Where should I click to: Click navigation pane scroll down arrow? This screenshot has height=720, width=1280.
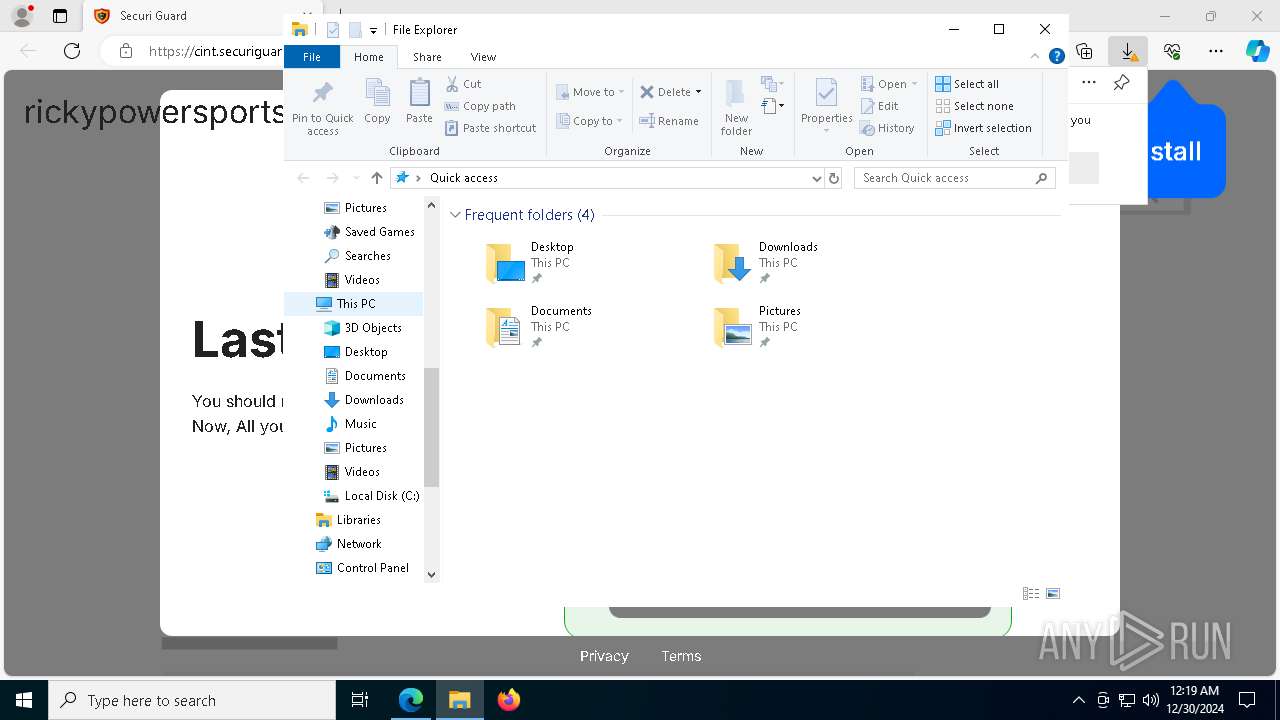pos(432,574)
